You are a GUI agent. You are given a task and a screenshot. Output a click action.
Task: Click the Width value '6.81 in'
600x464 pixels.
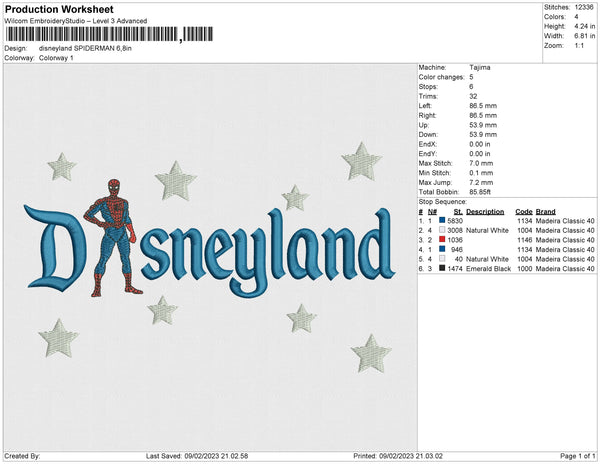(x=585, y=36)
